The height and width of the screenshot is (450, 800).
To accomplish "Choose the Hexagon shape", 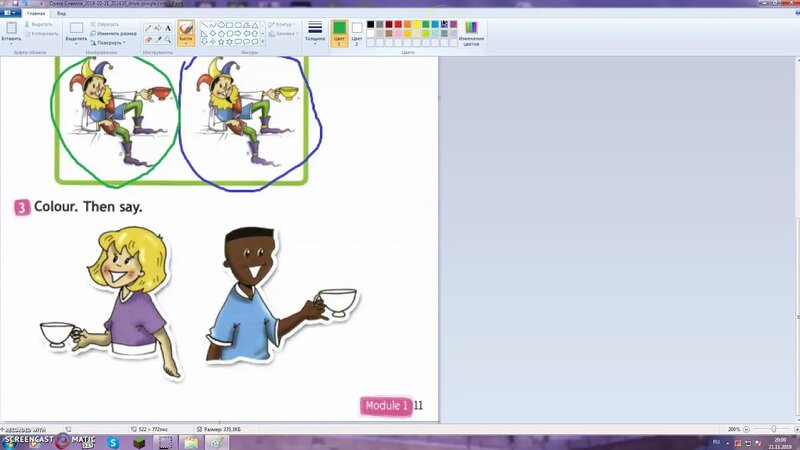I will [x=230, y=33].
